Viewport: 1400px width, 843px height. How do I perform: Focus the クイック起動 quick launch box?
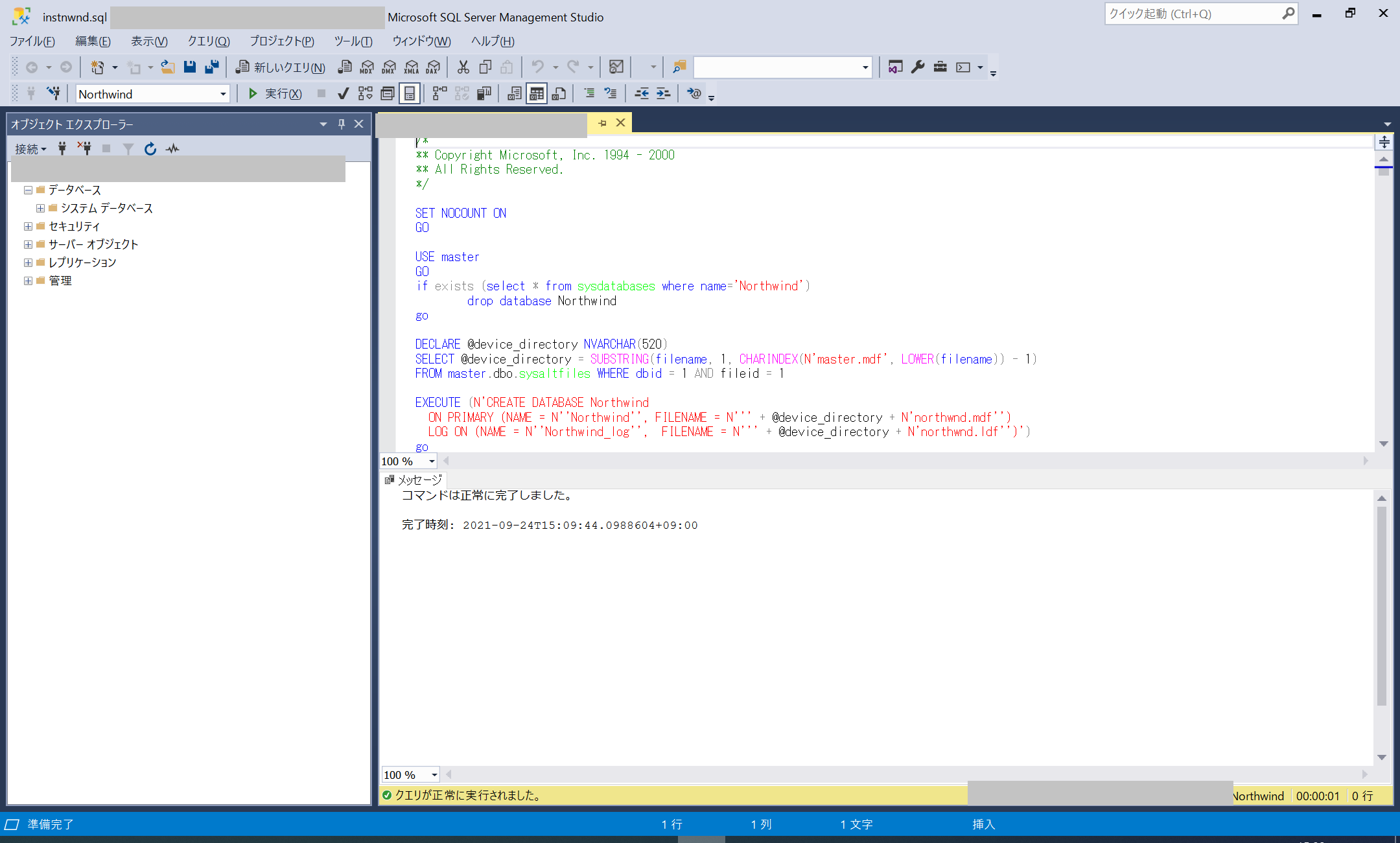pyautogui.click(x=1201, y=14)
